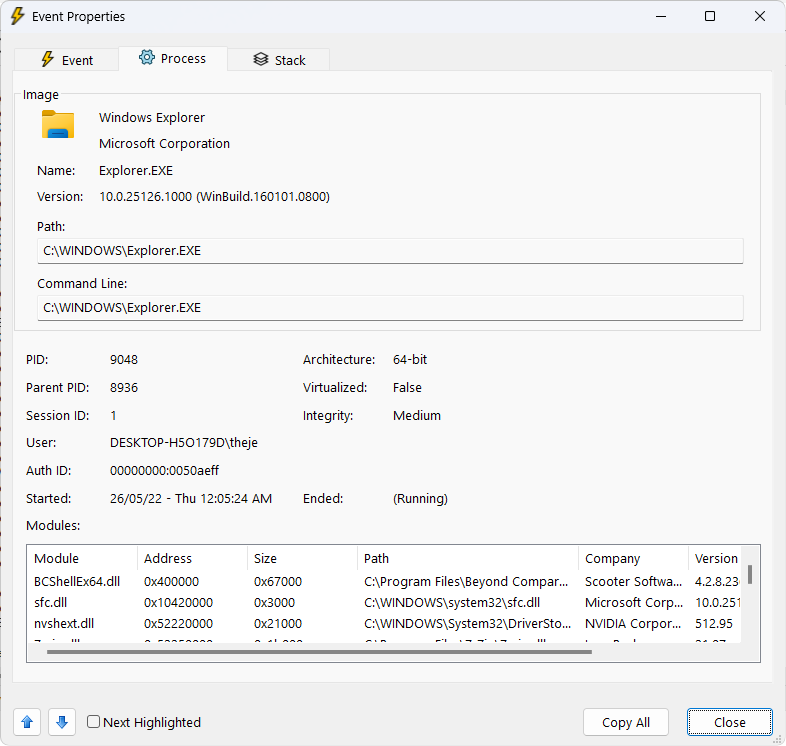Viewport: 786px width, 746px height.
Task: Click the Explorer.EXE name value
Action: [136, 170]
